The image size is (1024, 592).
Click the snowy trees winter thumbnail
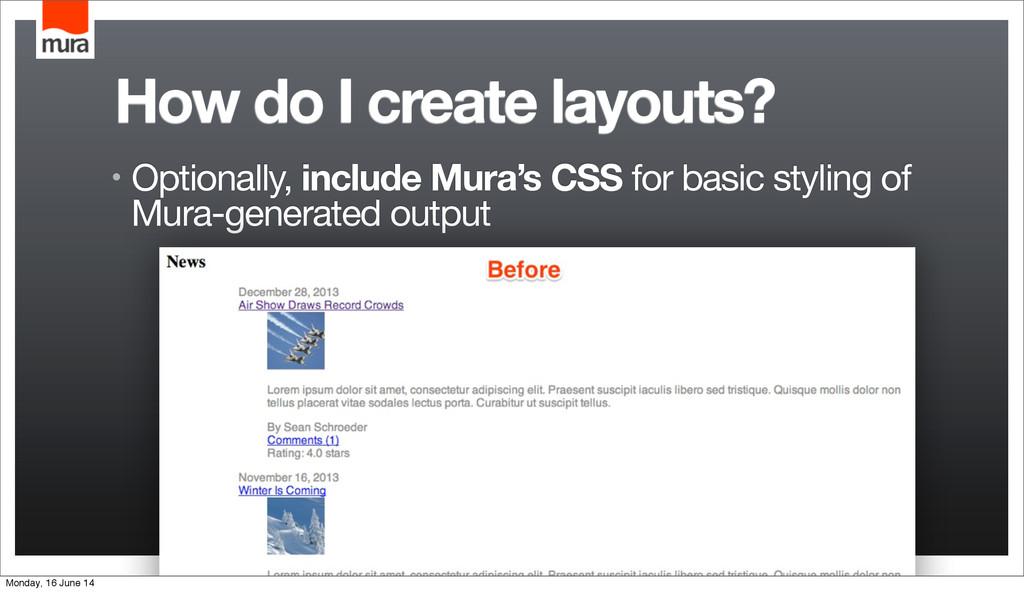point(296,526)
